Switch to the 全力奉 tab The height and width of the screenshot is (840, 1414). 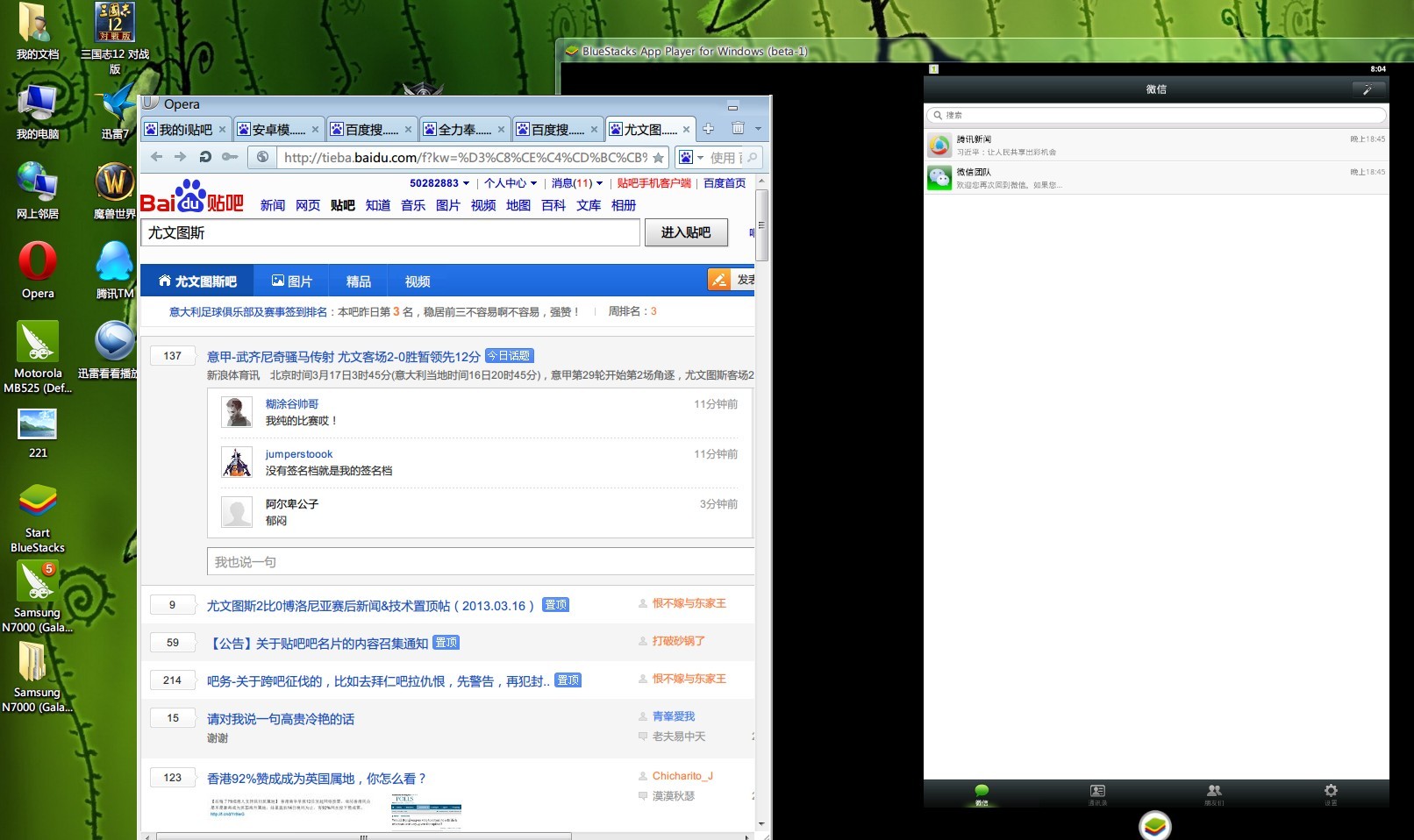pos(464,130)
